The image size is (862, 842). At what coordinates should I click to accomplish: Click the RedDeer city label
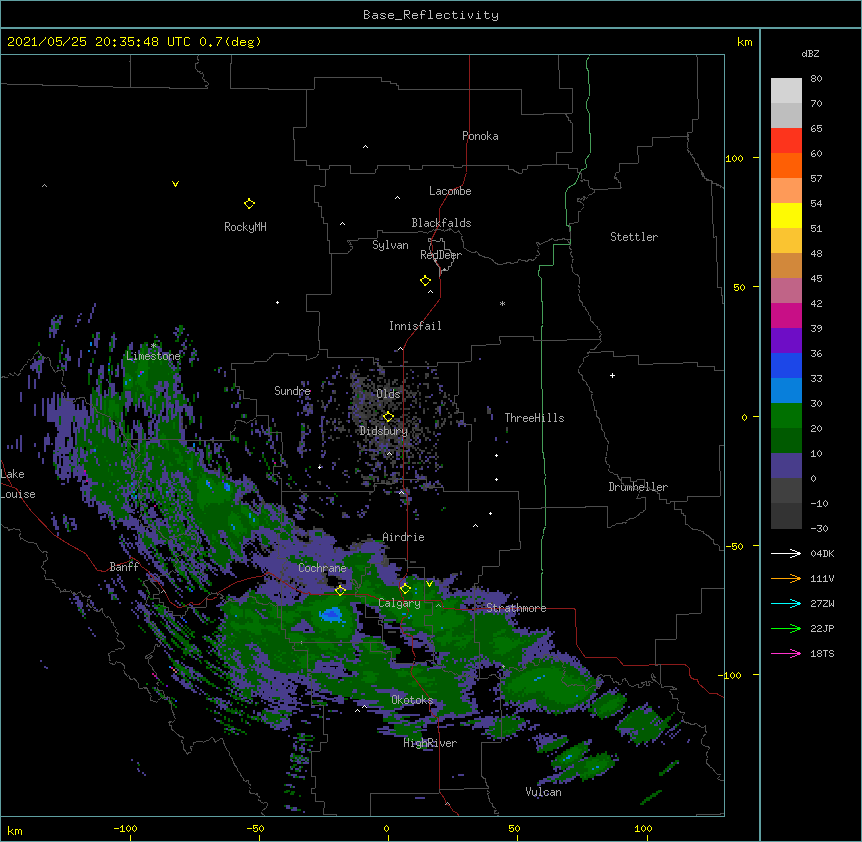[441, 255]
